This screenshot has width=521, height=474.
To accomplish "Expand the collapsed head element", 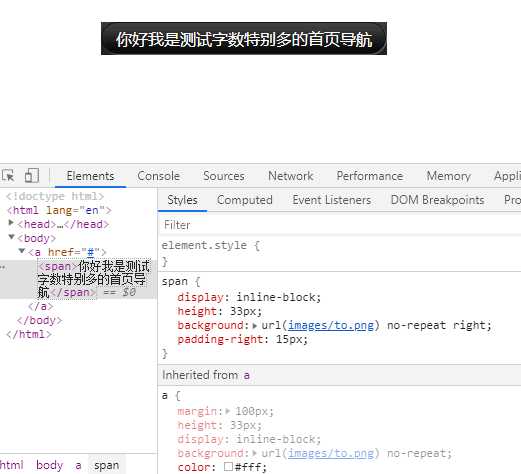I will (11, 222).
